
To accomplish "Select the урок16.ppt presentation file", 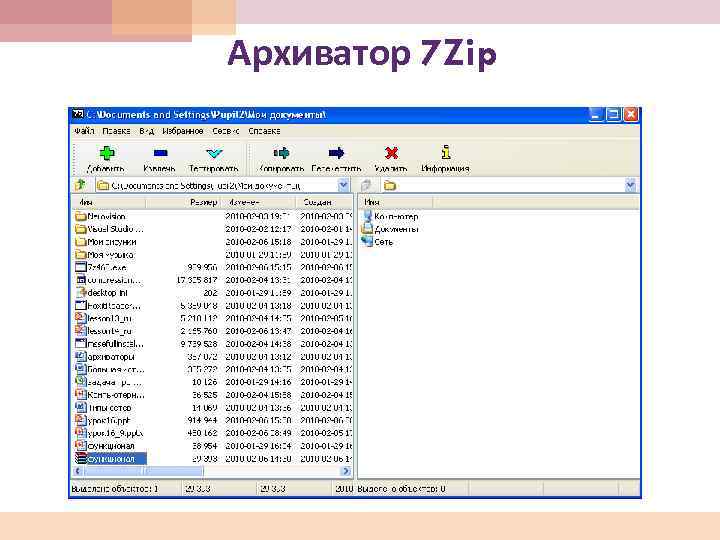I will tap(103, 420).
